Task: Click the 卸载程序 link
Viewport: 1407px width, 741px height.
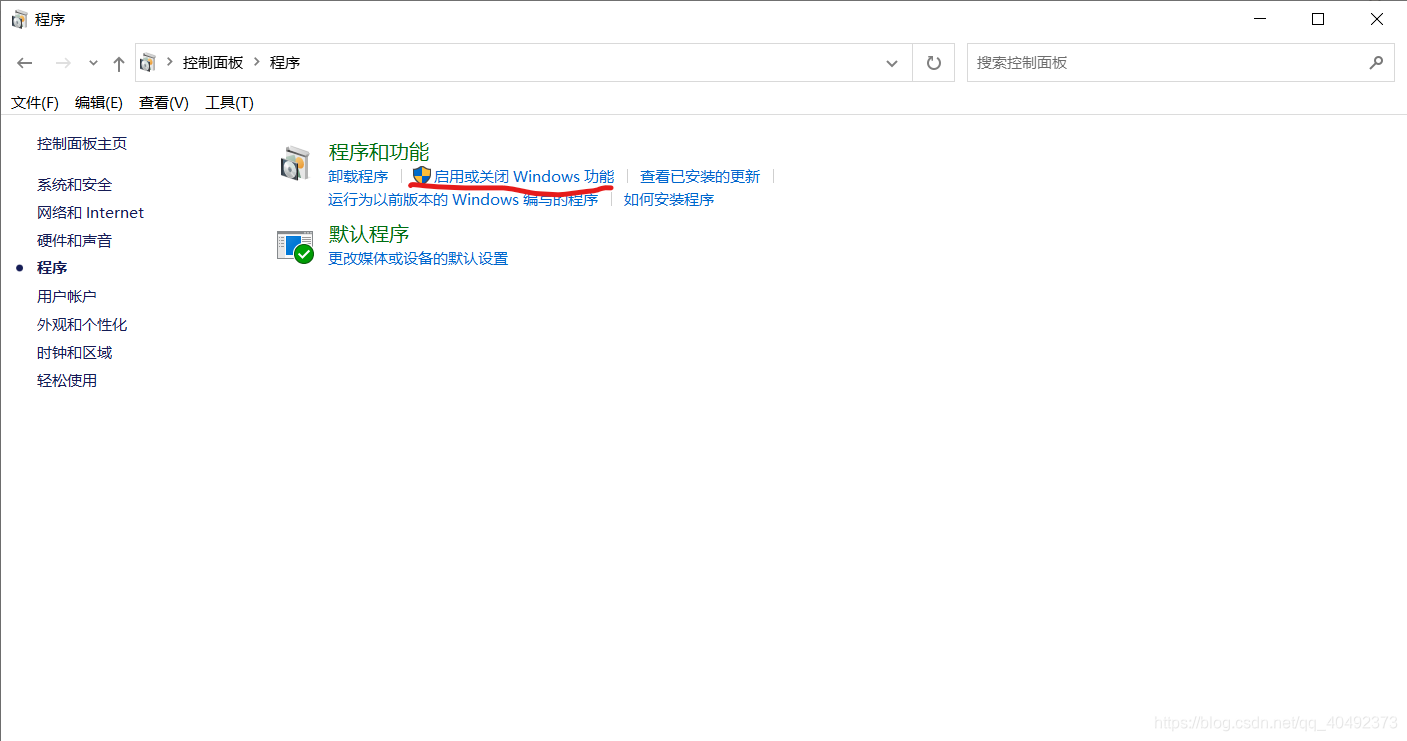Action: click(358, 177)
